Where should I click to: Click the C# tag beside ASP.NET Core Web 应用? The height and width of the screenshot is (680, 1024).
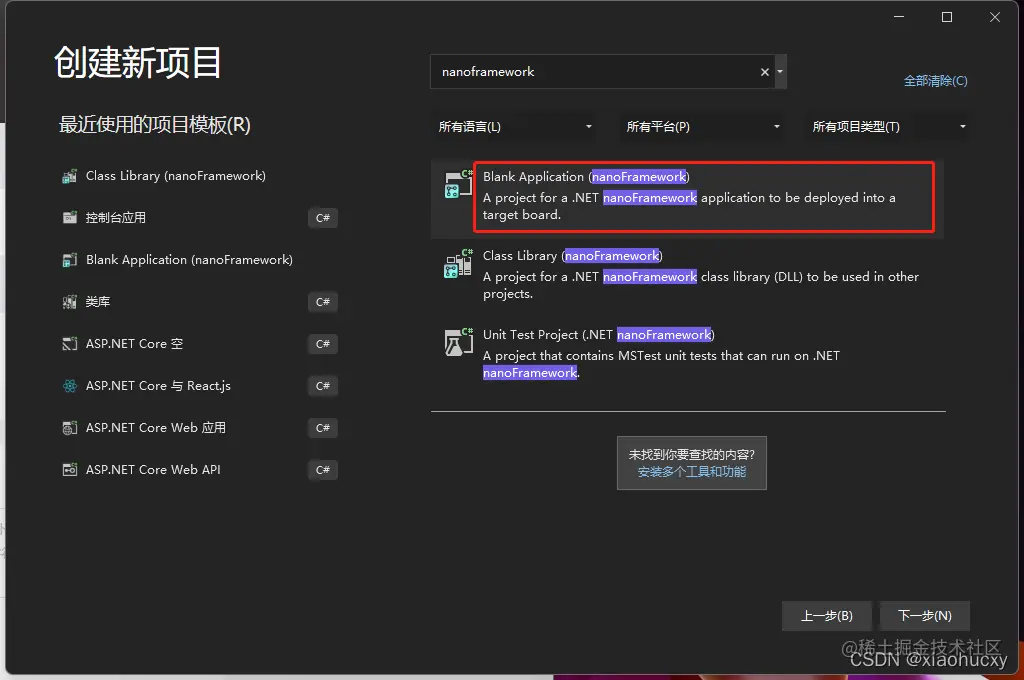323,428
